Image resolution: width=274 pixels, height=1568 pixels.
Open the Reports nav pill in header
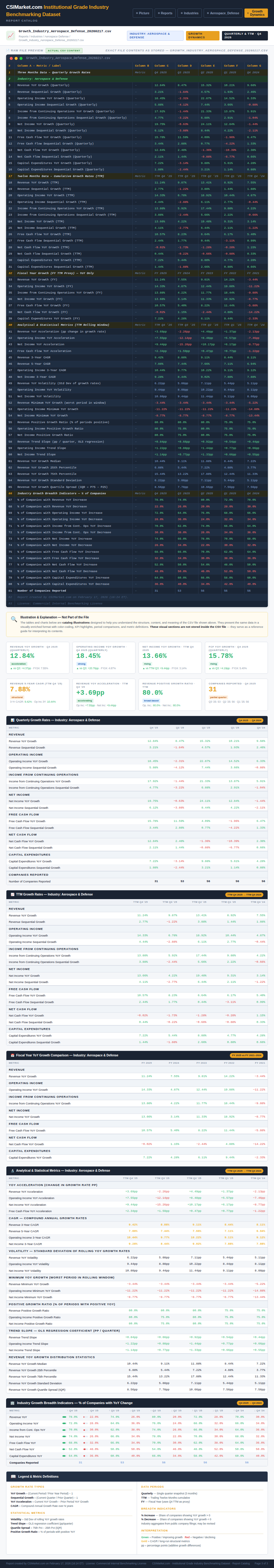[166, 13]
